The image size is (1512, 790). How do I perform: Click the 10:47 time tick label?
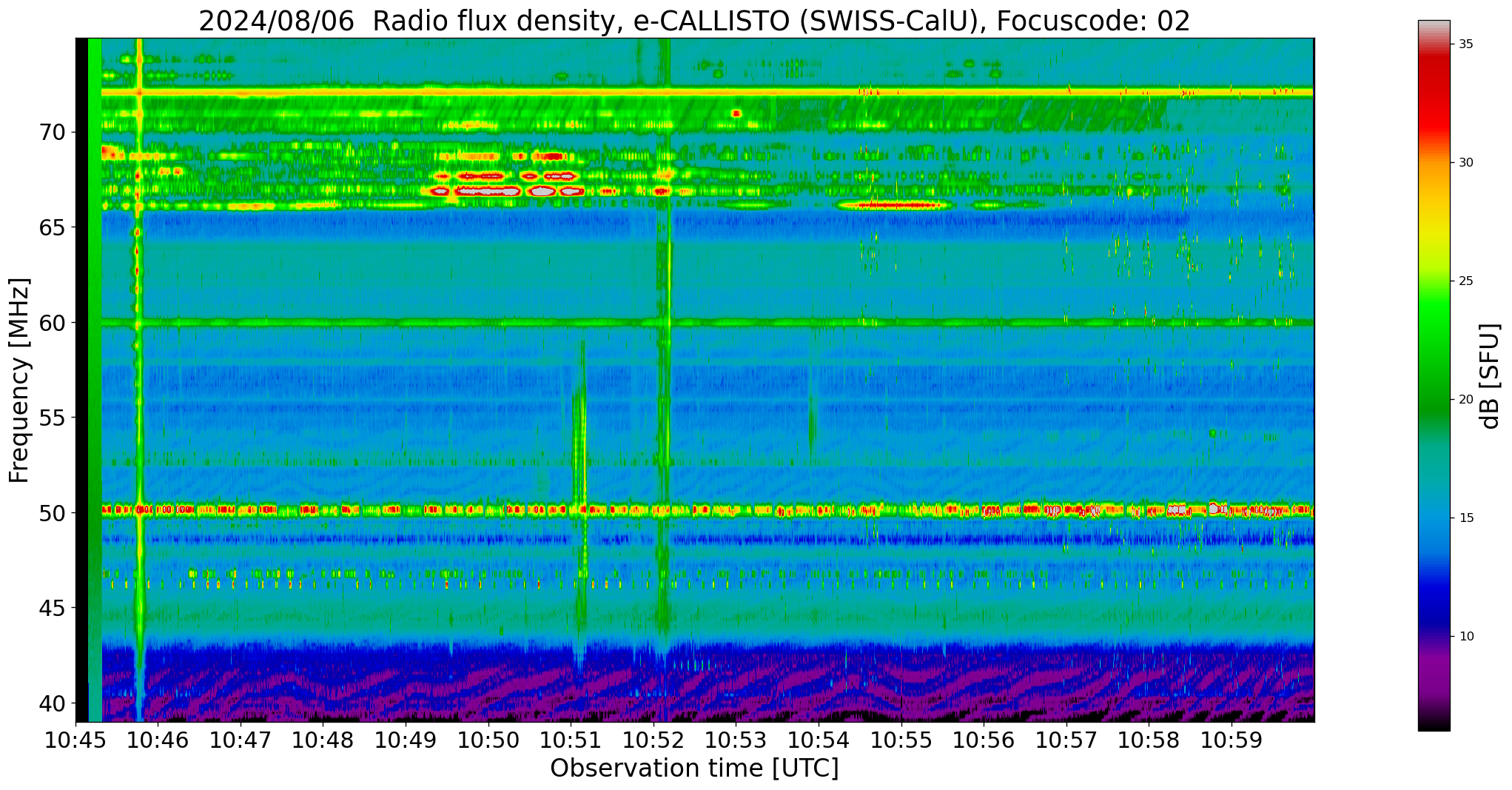pyautogui.click(x=241, y=740)
